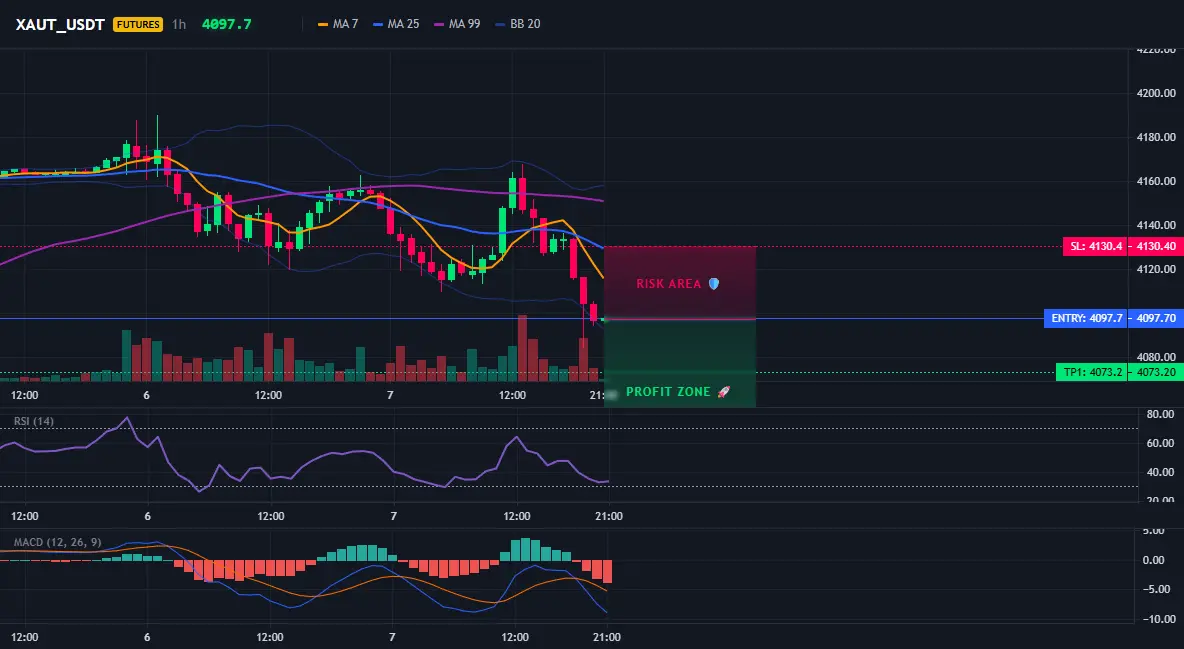Click the 1h timeframe label

[x=179, y=24]
